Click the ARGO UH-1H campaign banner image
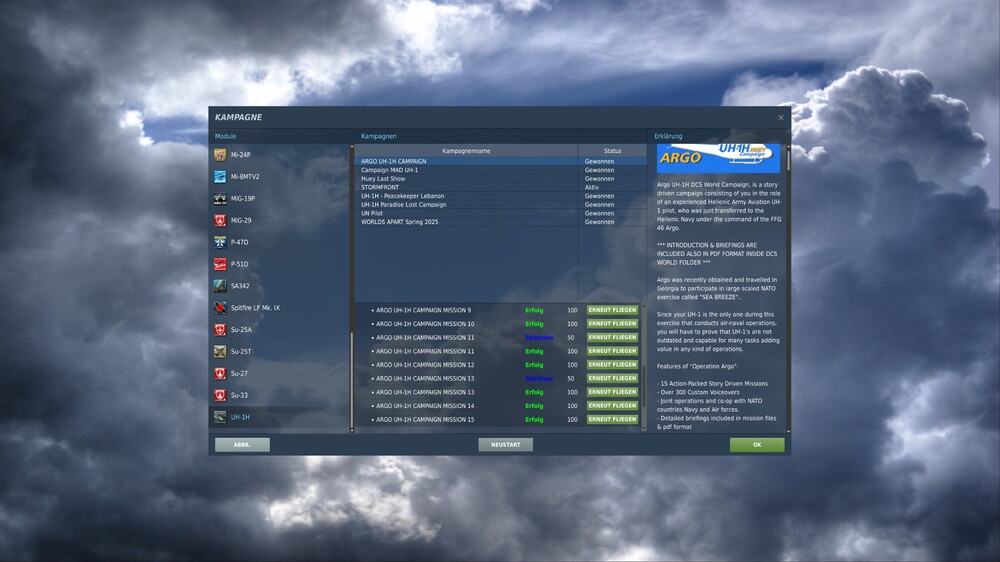The height and width of the screenshot is (562, 1000). [718, 158]
